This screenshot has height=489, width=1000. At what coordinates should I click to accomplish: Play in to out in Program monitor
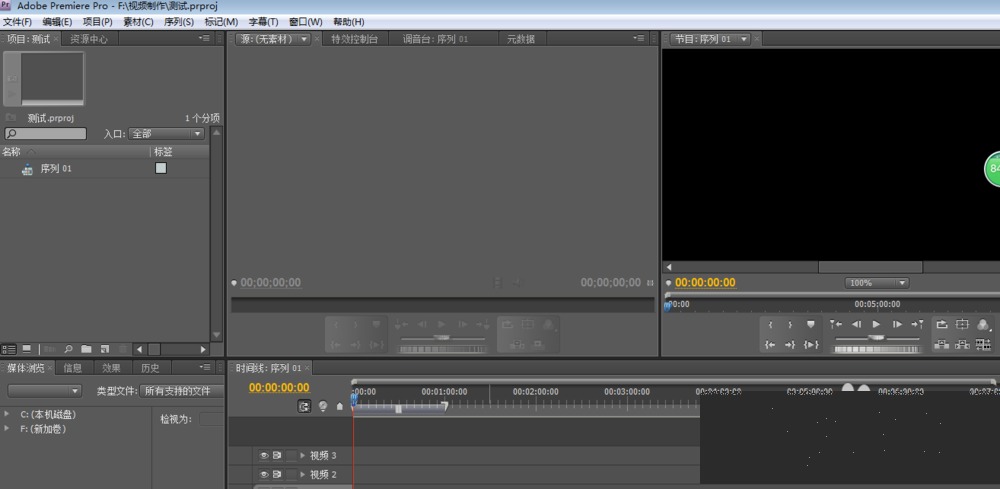pyautogui.click(x=811, y=345)
